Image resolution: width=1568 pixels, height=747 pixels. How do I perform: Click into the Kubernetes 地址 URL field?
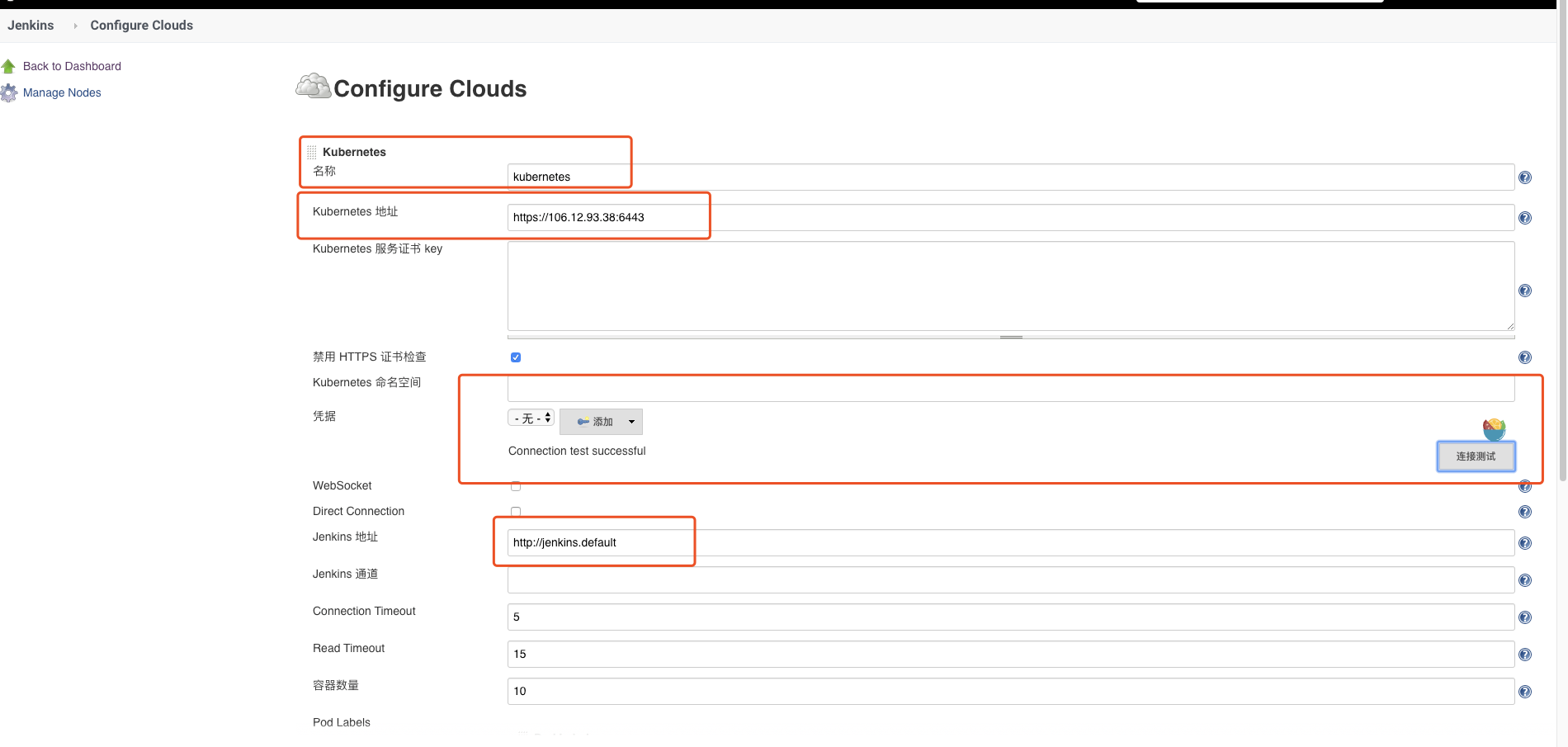pyautogui.click(x=1011, y=217)
